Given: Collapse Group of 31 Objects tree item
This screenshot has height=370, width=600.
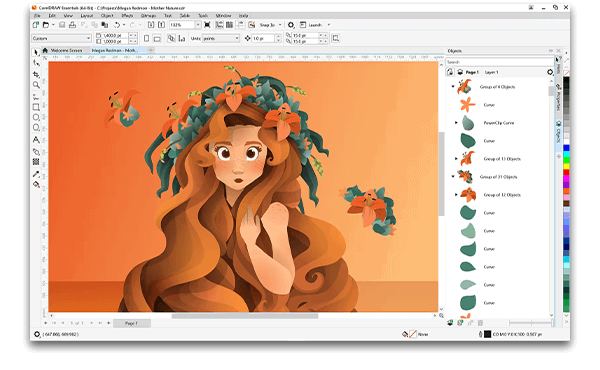Looking at the screenshot, I should [453, 176].
